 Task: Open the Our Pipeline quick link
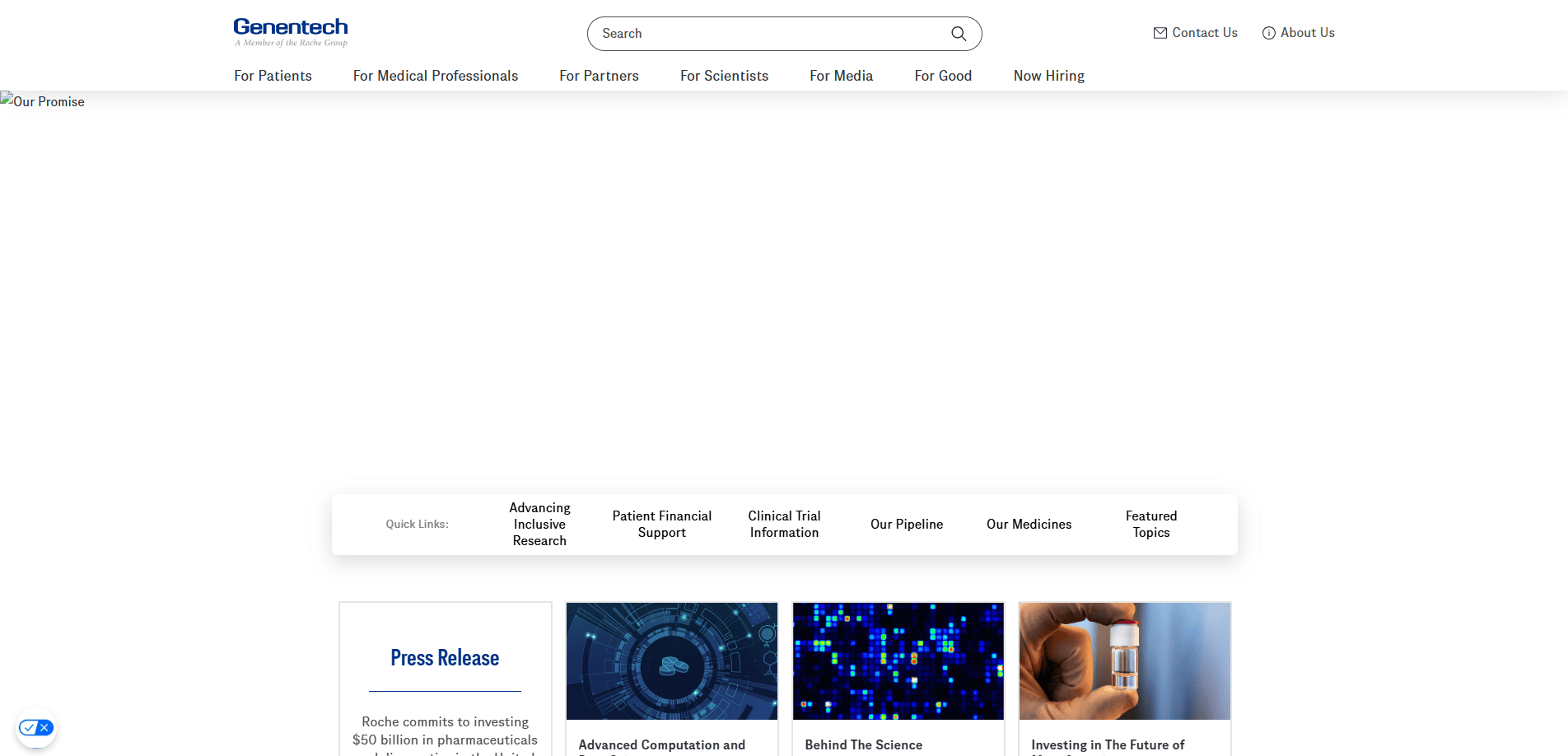tap(906, 524)
